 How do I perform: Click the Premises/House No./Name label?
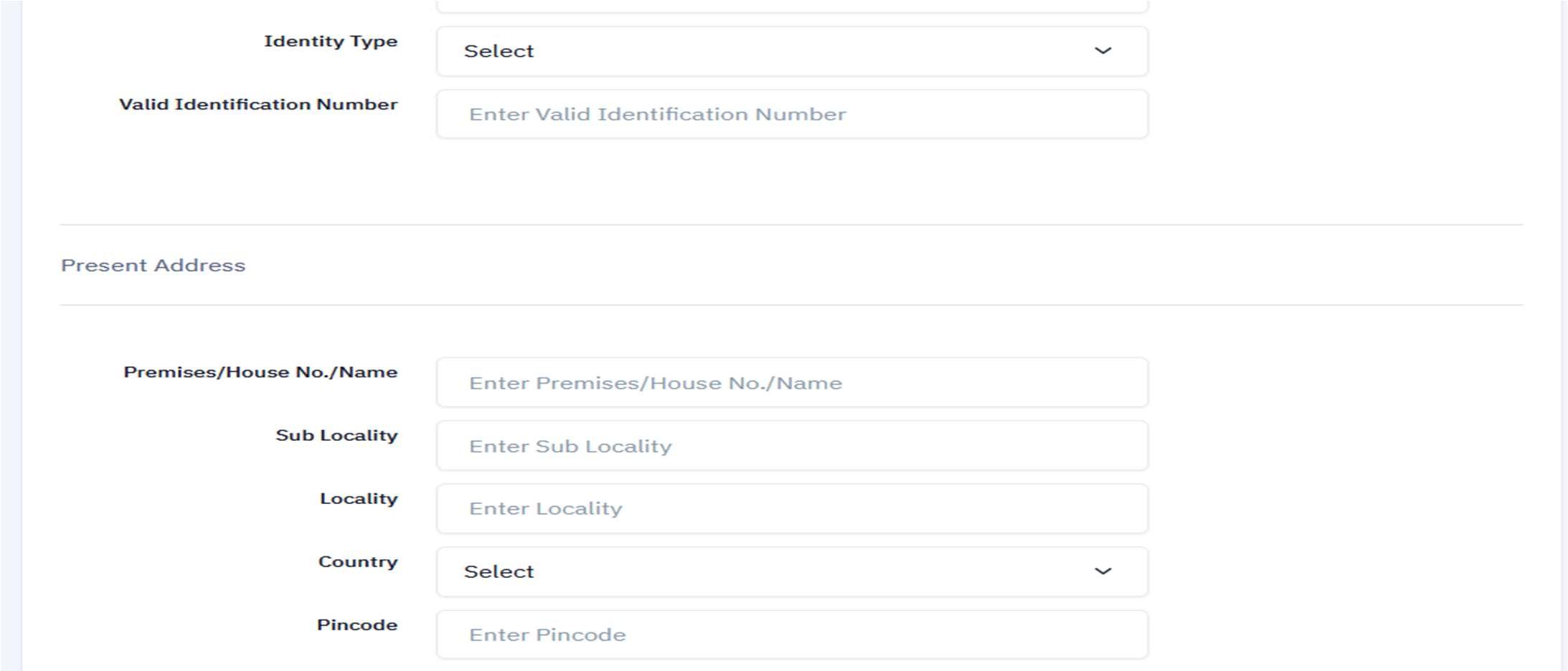click(260, 372)
